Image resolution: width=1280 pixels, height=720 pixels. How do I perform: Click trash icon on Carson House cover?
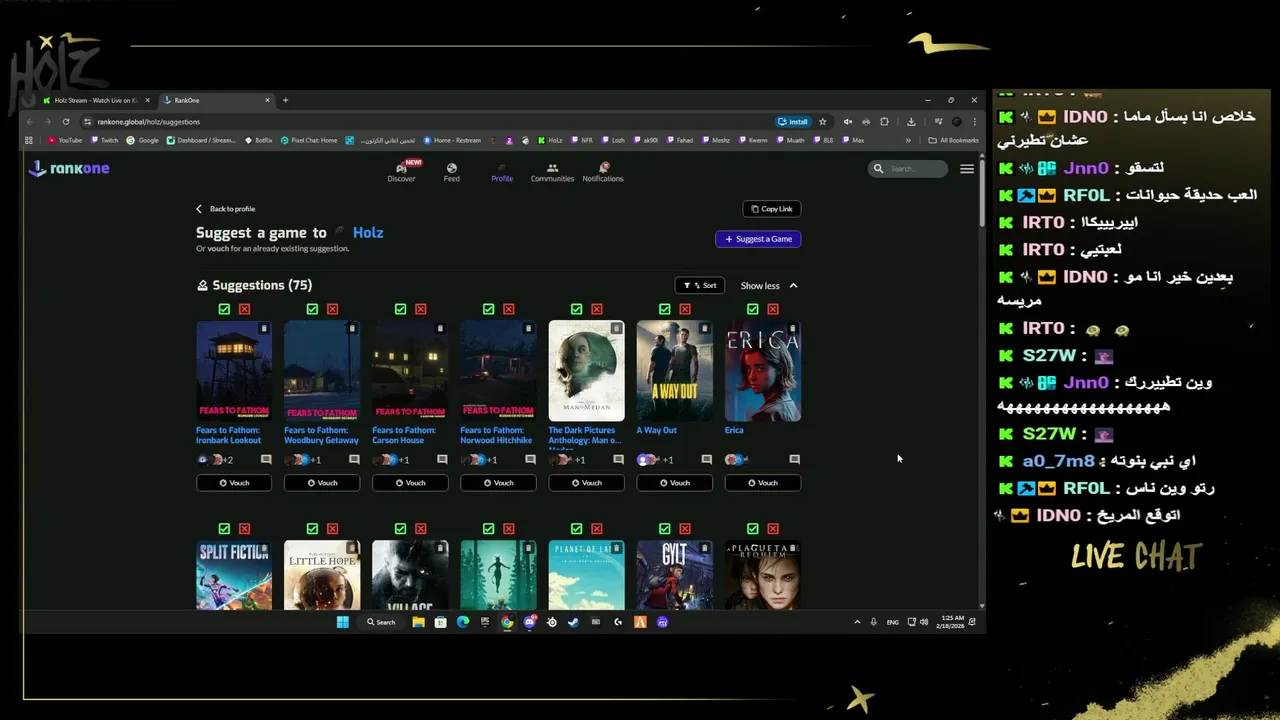coord(440,328)
